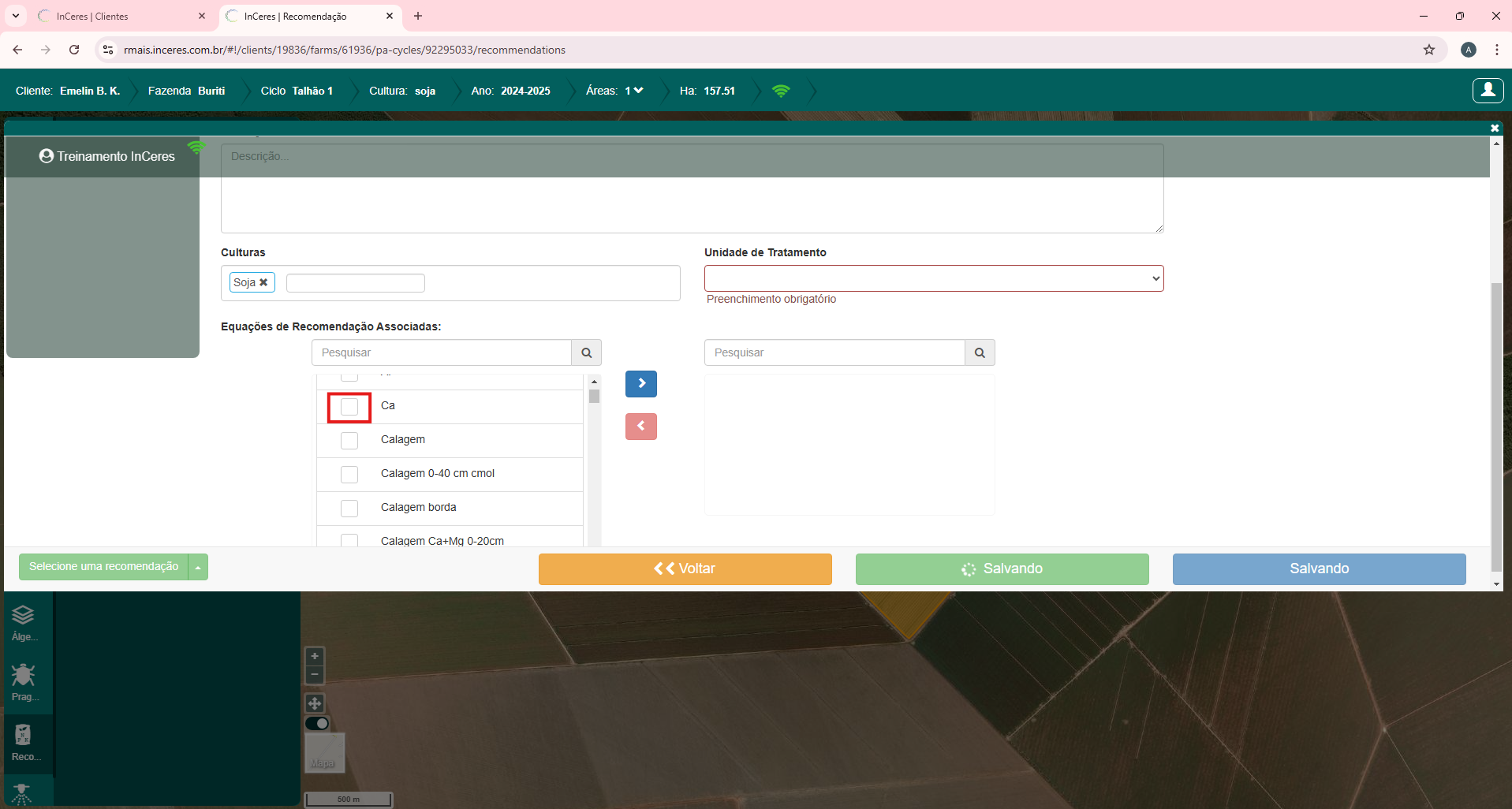Open Cultura soja breadcrumb
1512x809 pixels.
pos(402,91)
